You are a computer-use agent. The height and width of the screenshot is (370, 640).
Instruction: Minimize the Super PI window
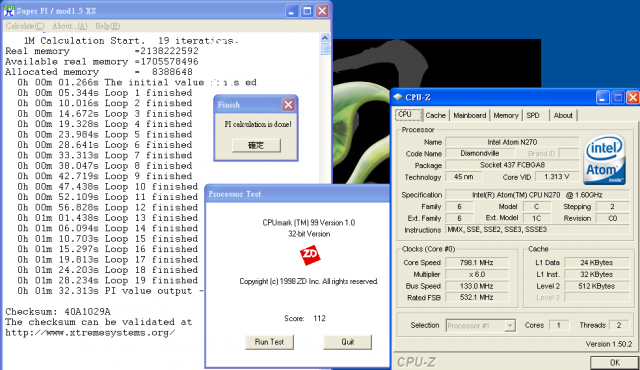tap(291, 11)
